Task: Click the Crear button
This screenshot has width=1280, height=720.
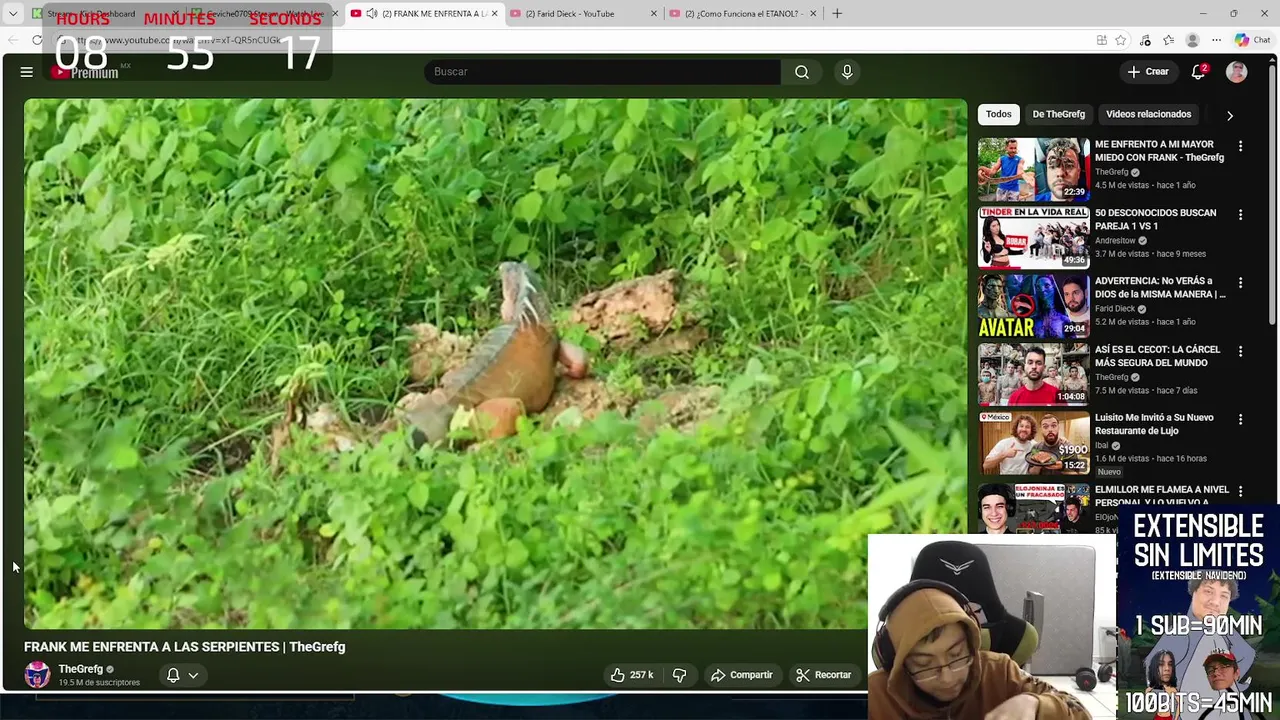Action: [1148, 72]
